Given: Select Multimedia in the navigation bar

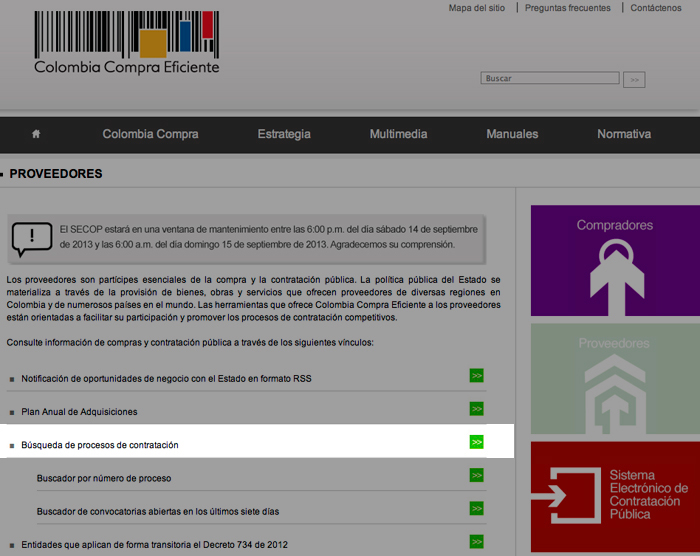Looking at the screenshot, I should 398,134.
